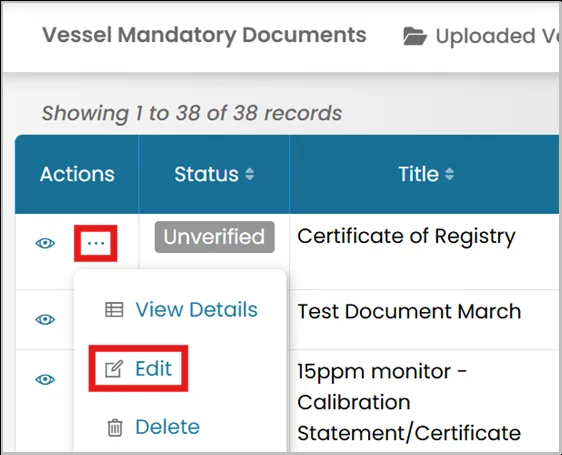This screenshot has height=455, width=562.
Task: Click the trash can icon in menu
Action: [115, 427]
